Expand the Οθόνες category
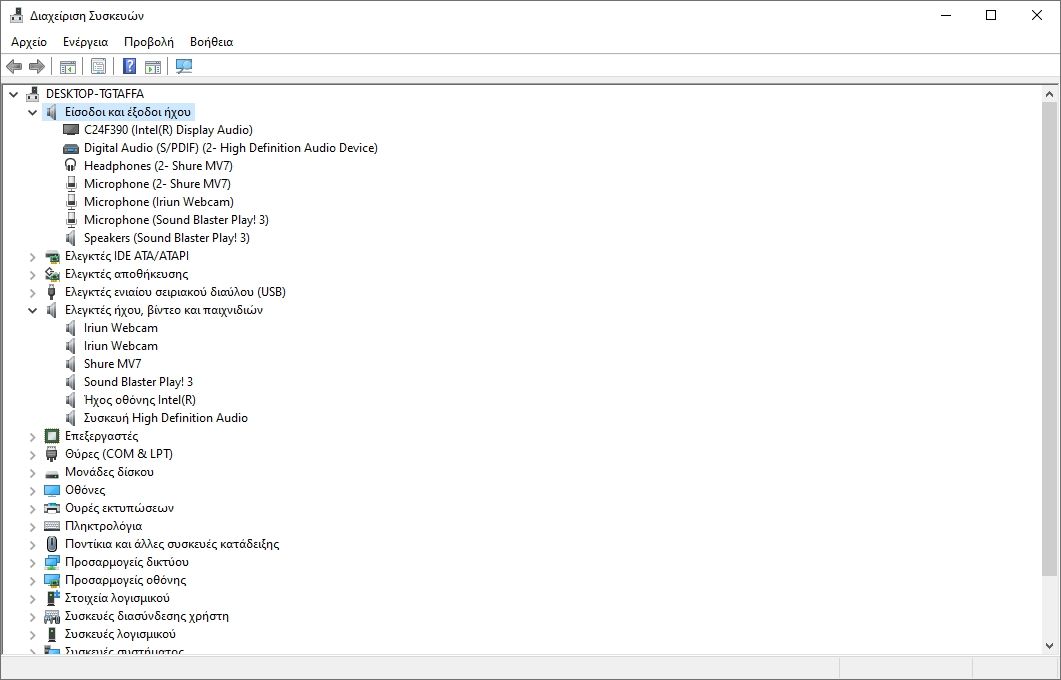This screenshot has width=1061, height=680. pyautogui.click(x=30, y=489)
